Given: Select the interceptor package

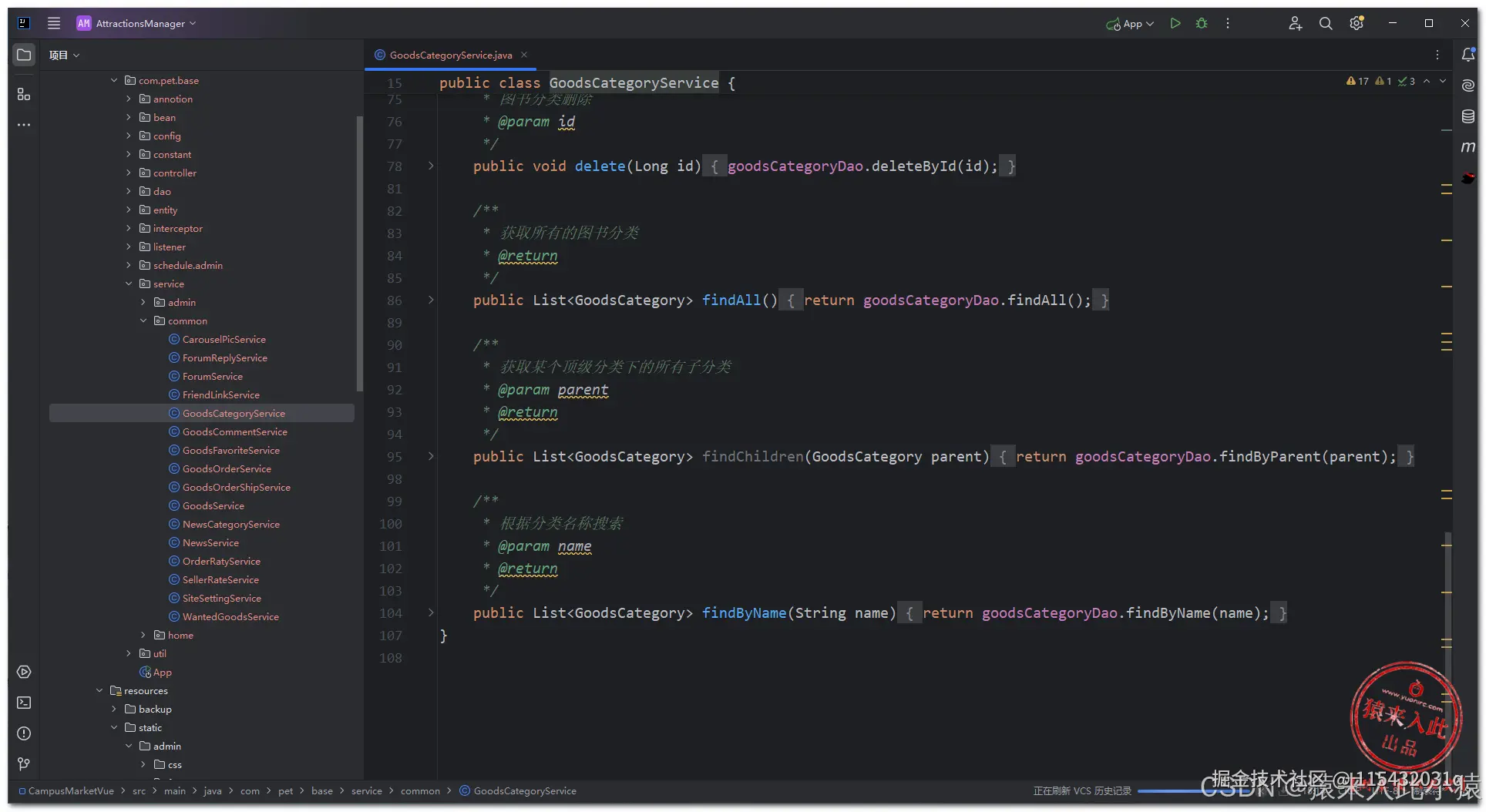Looking at the screenshot, I should pos(177,228).
